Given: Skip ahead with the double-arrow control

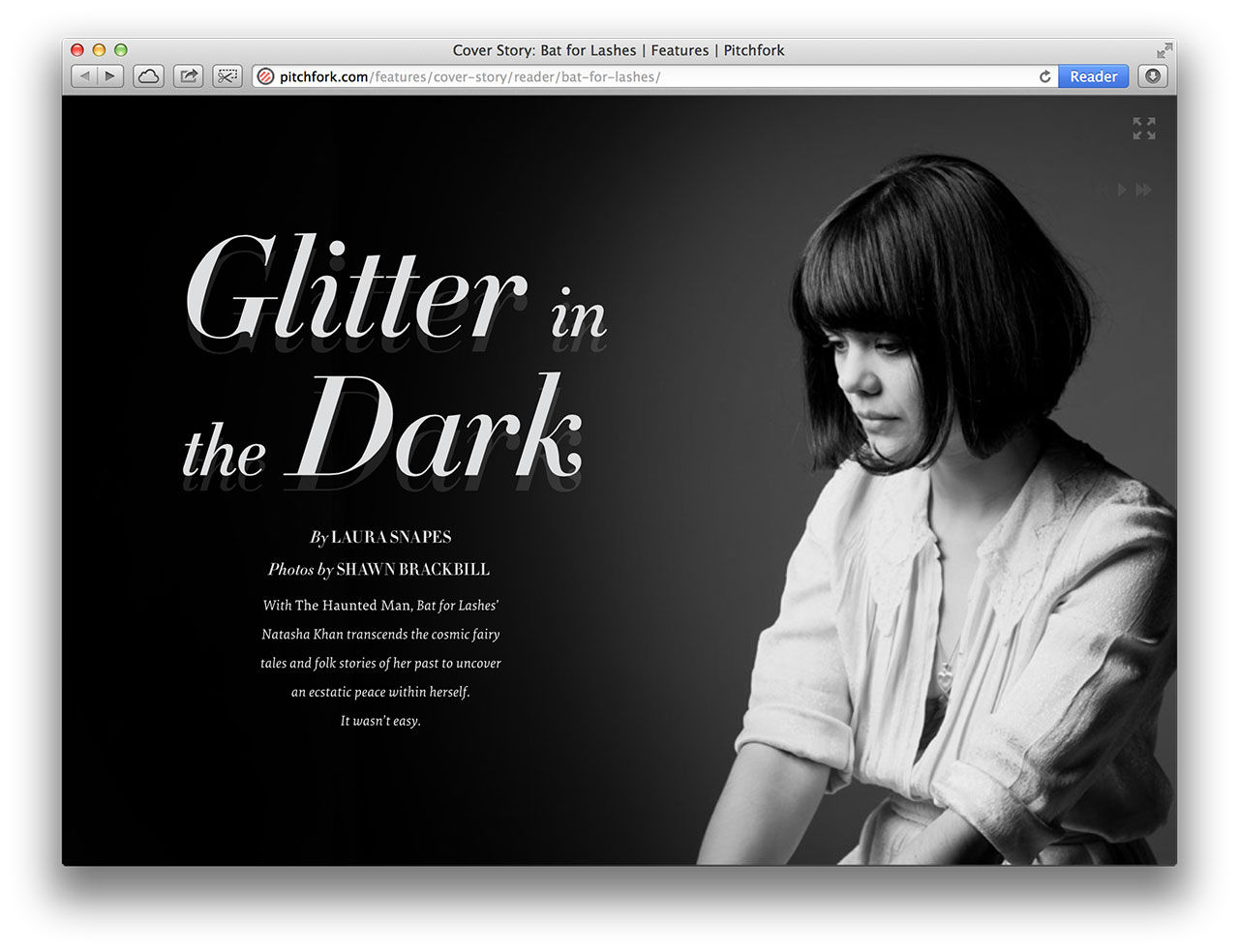Looking at the screenshot, I should 1144,191.
